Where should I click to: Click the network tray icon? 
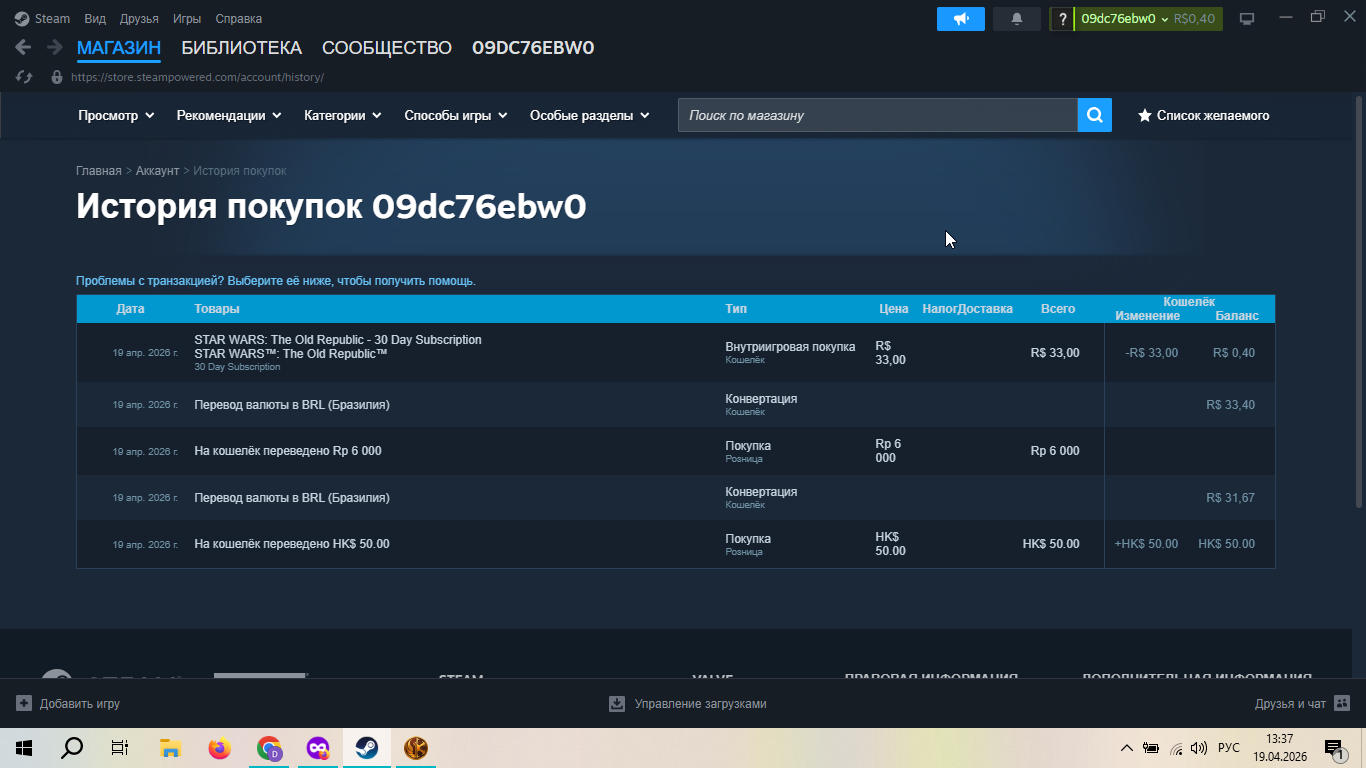(1176, 748)
